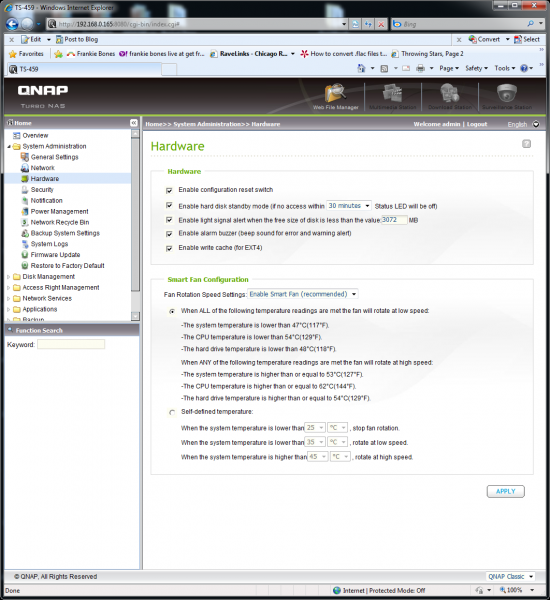Toggle Enable write cache for EXT4 checkbox
This screenshot has width=550, height=600.
(169, 248)
